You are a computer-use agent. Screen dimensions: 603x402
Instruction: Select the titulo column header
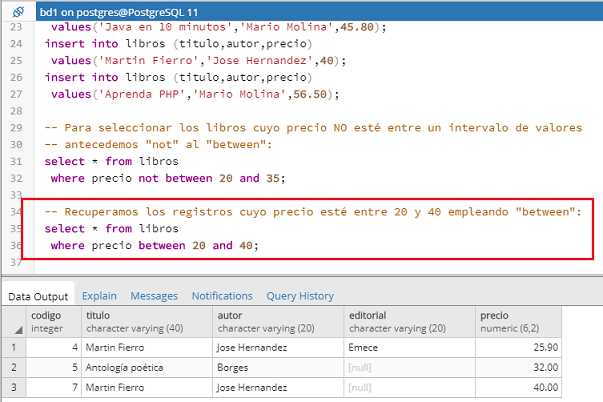[147, 322]
